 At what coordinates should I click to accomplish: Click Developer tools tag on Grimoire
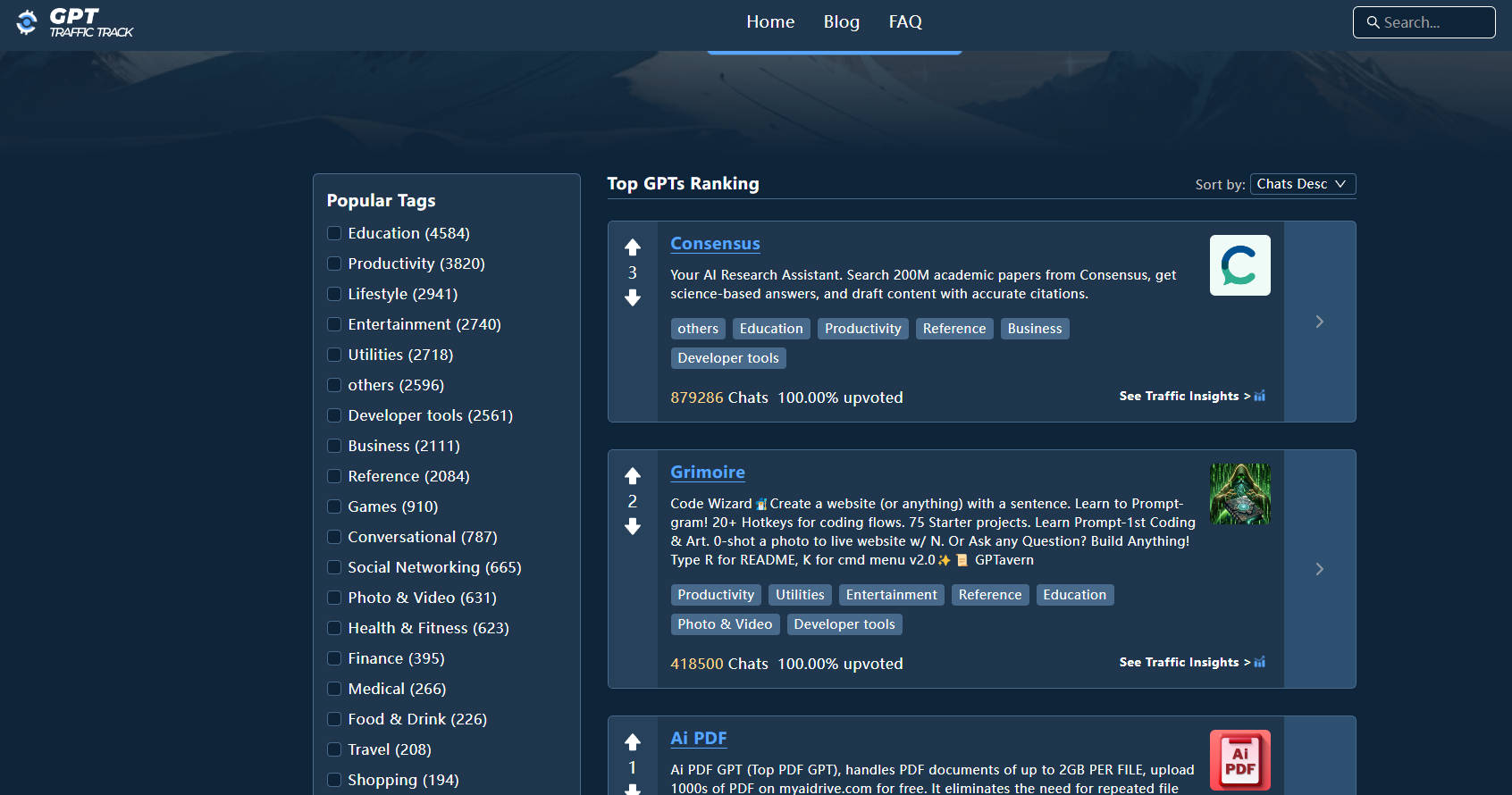[844, 624]
